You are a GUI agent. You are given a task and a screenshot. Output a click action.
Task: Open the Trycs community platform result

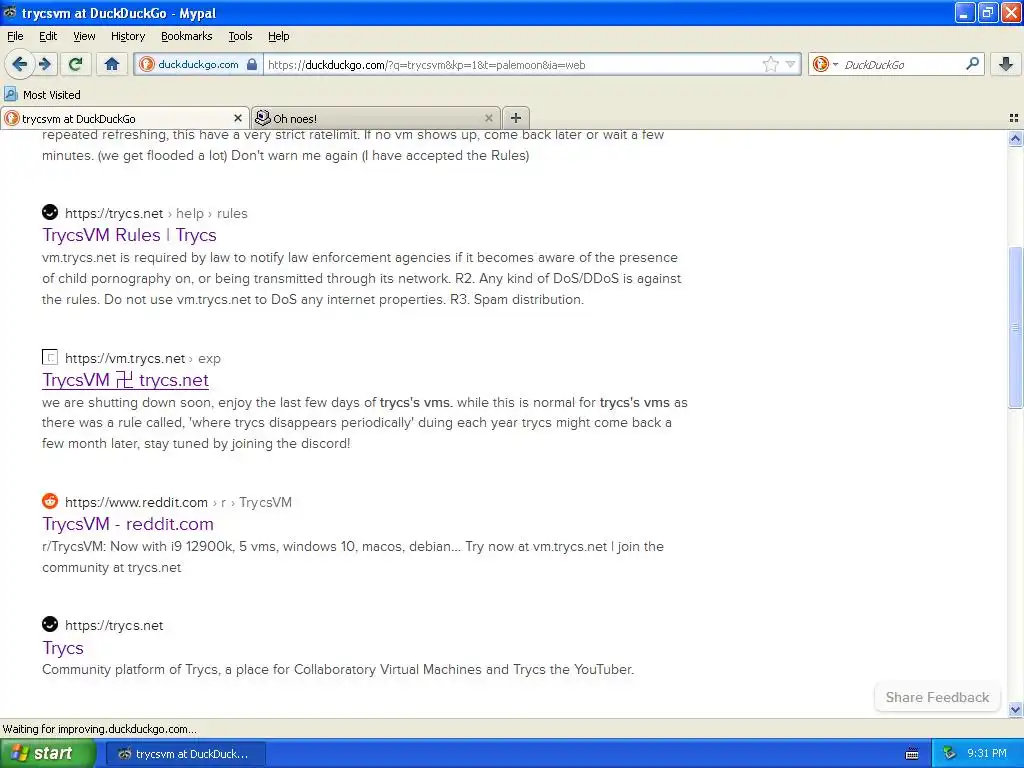click(63, 648)
